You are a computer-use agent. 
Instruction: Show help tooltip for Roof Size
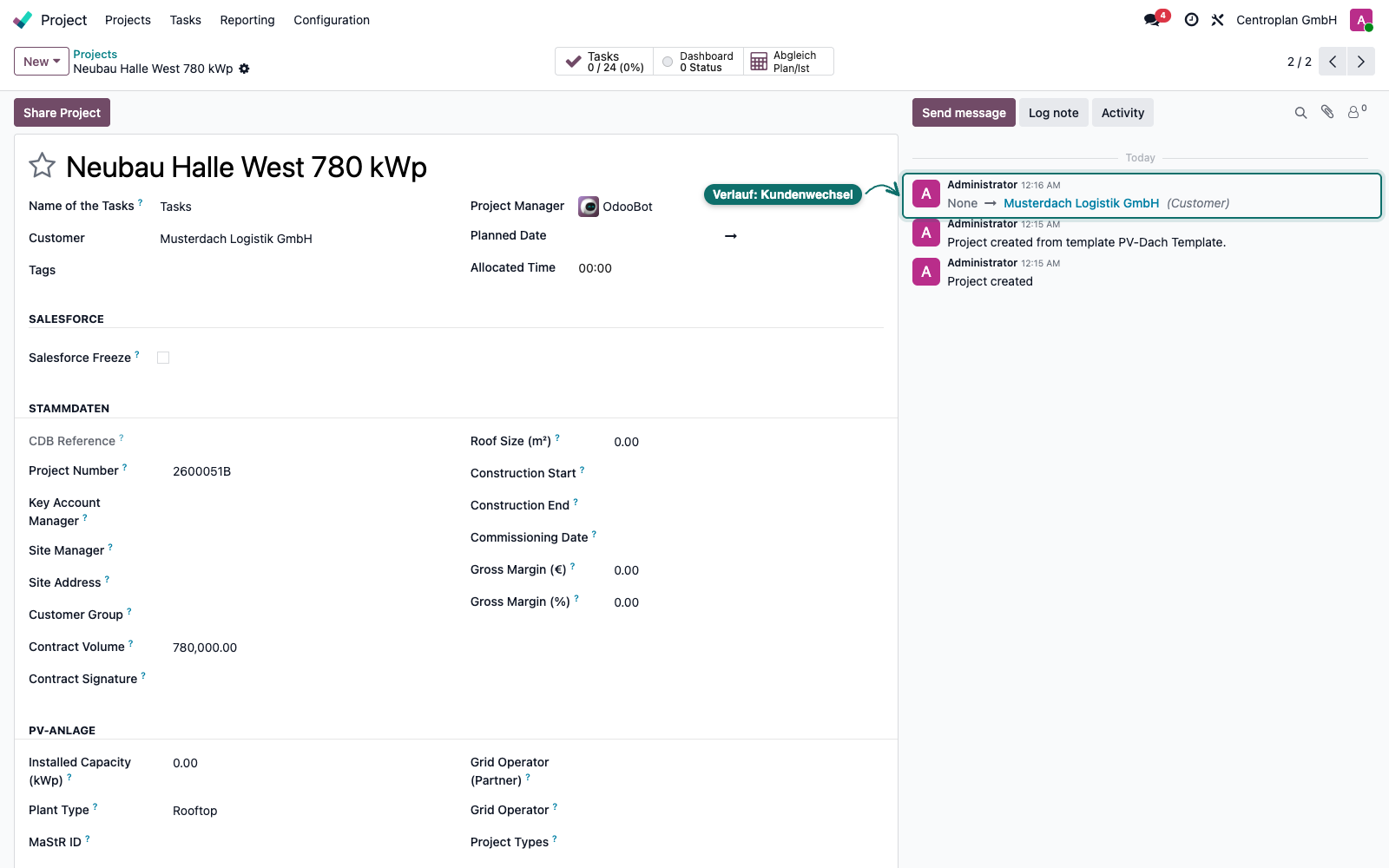click(557, 437)
